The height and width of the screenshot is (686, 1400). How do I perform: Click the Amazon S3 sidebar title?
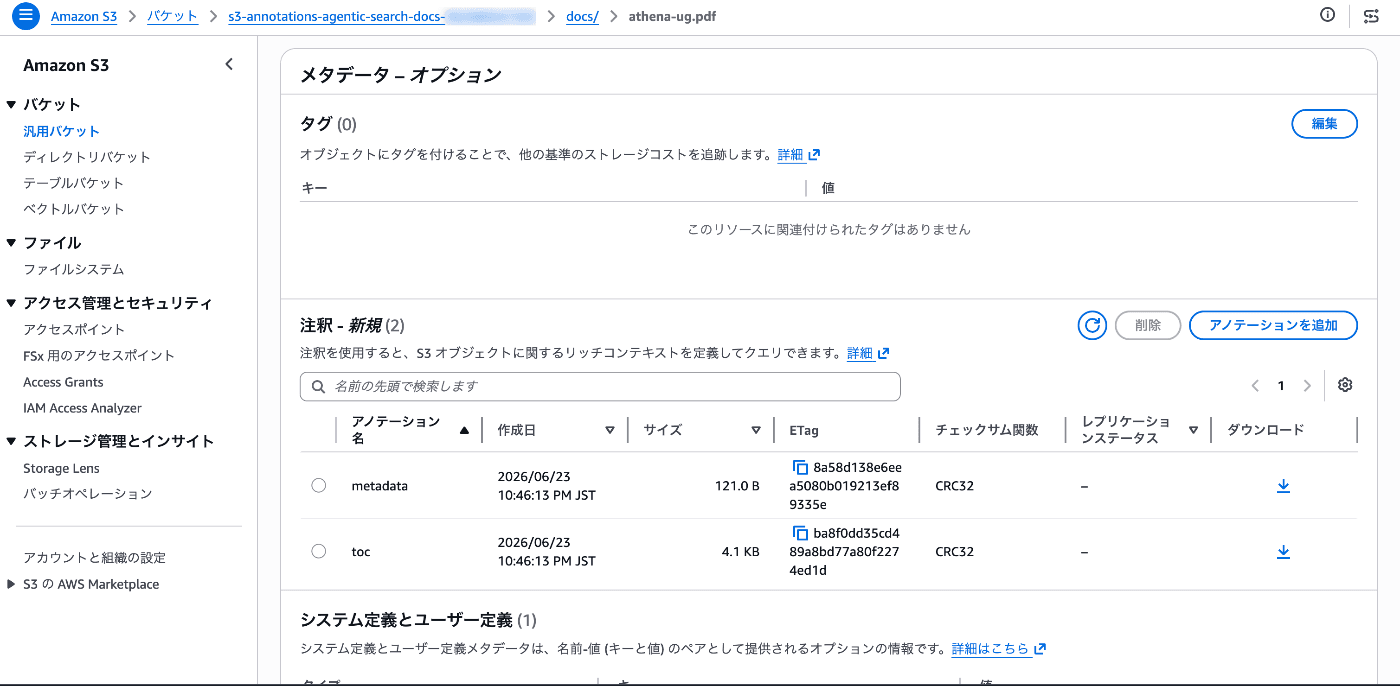tap(66, 65)
